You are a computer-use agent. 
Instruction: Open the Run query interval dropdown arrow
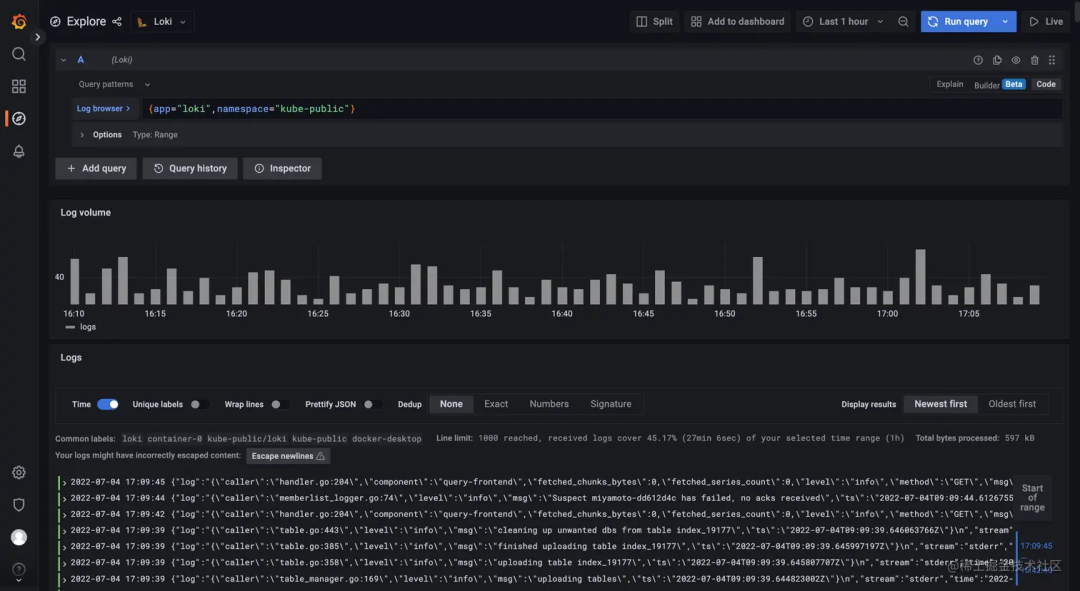pos(1006,21)
